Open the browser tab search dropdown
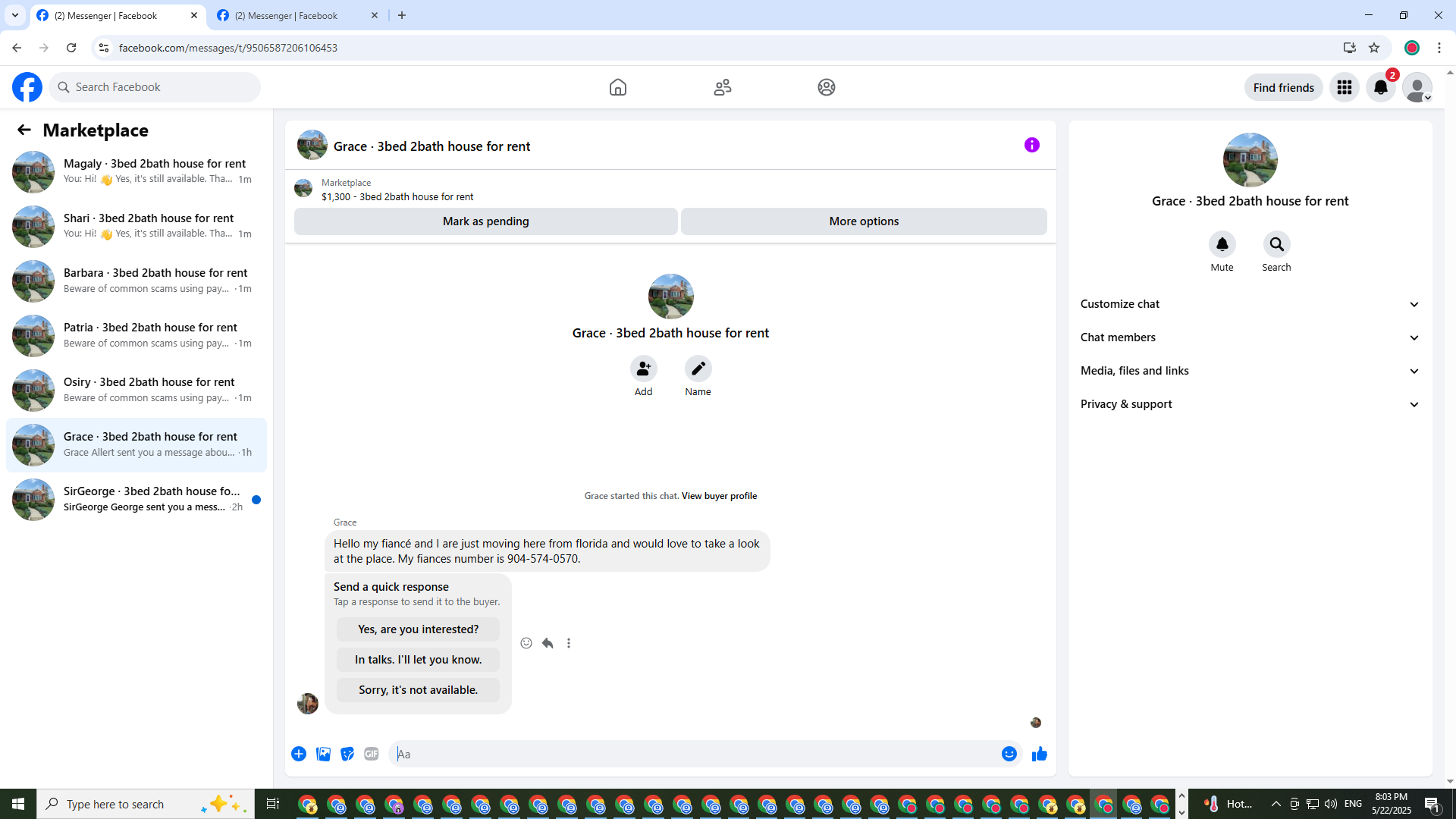Viewport: 1456px width, 819px height. 15,15
